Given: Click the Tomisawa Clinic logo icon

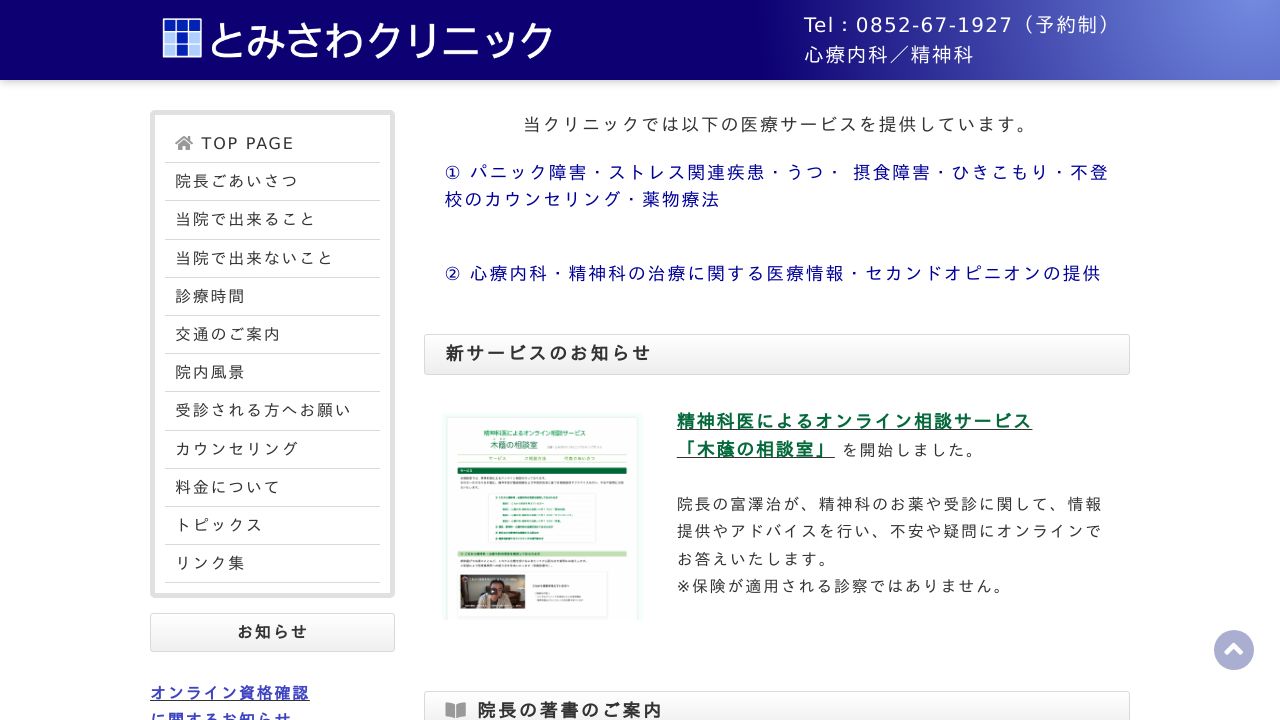Looking at the screenshot, I should tap(182, 38).
